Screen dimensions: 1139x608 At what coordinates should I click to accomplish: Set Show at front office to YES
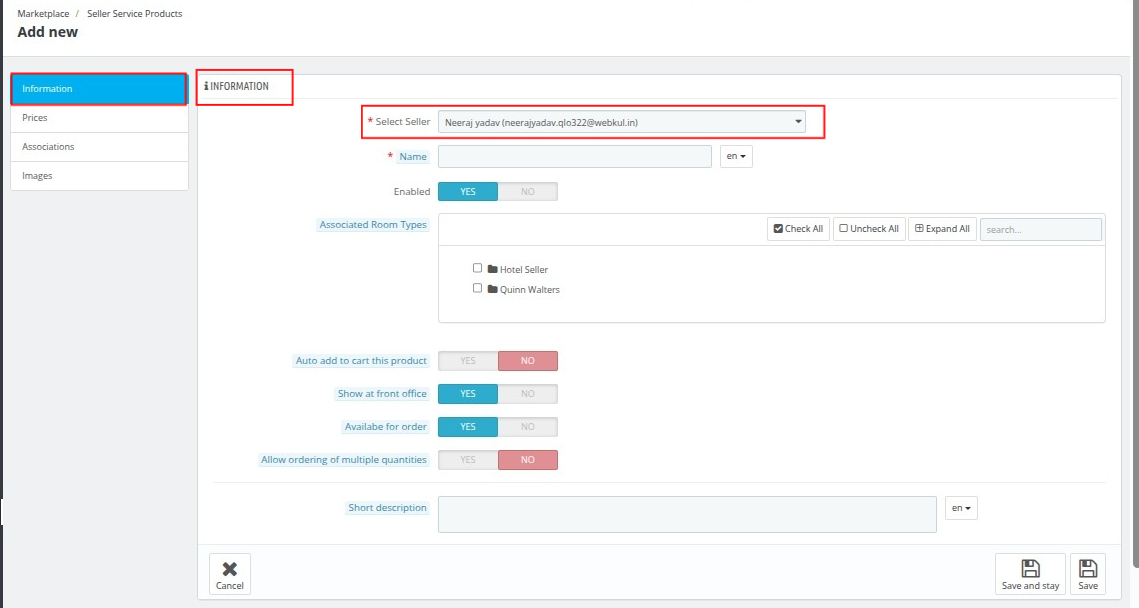coord(468,394)
